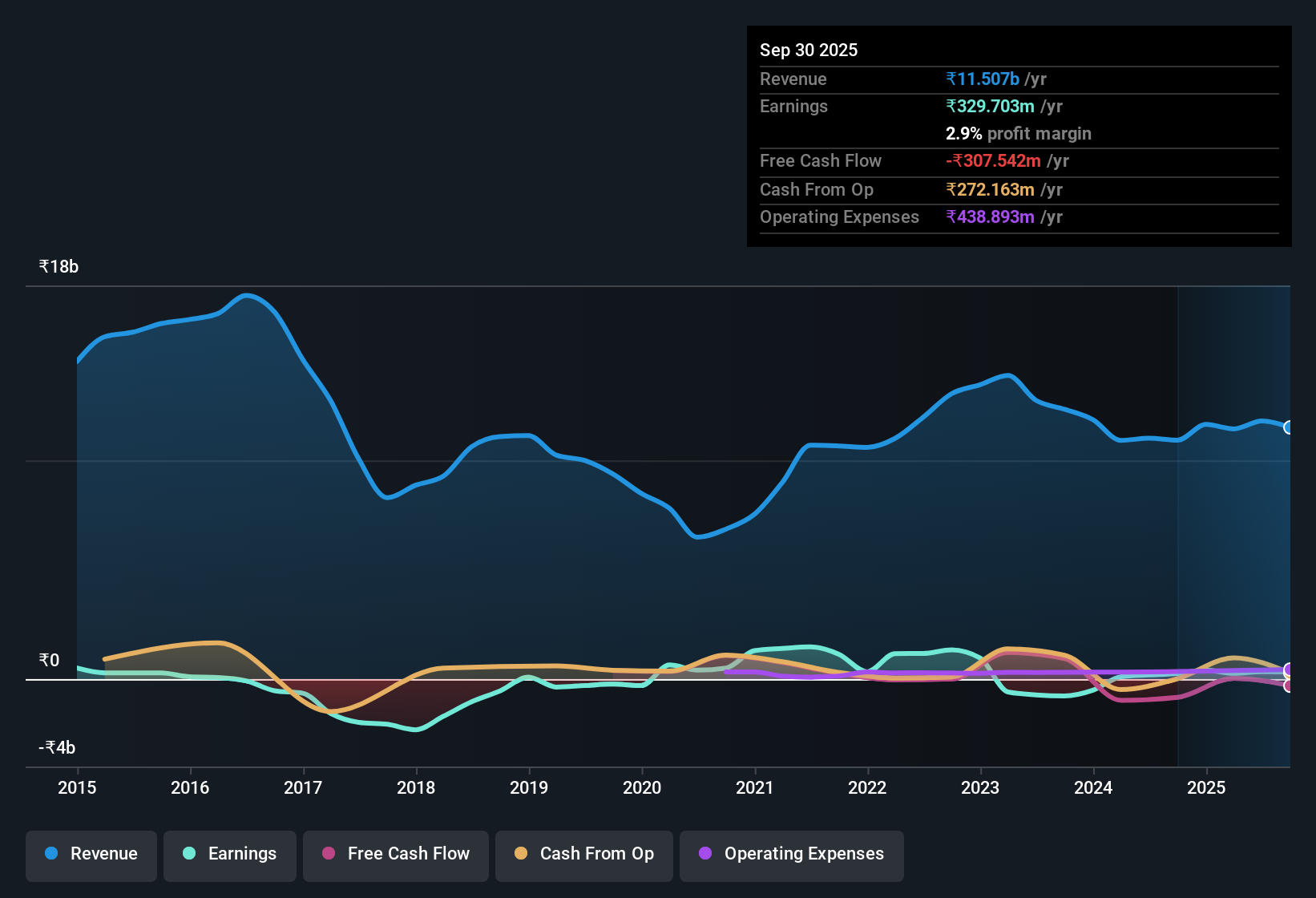Toggle the Operating Expenses series visibility
This screenshot has height=898, width=1316.
(x=791, y=854)
